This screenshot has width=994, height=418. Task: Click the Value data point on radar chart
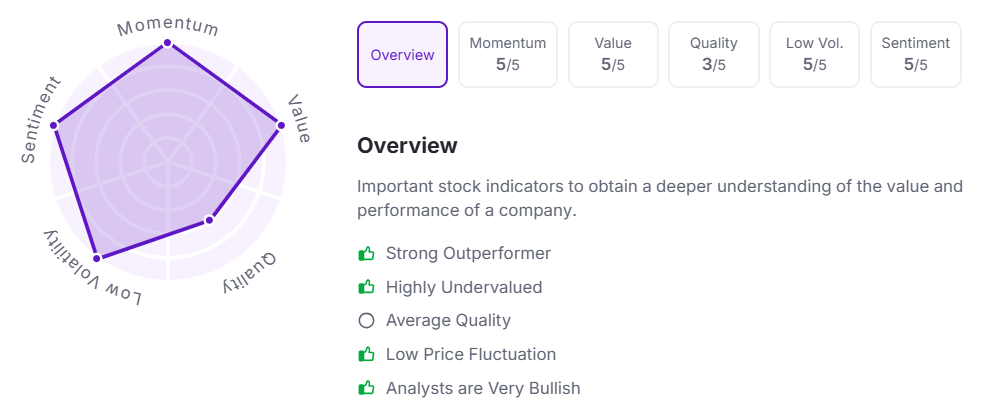pyautogui.click(x=281, y=125)
